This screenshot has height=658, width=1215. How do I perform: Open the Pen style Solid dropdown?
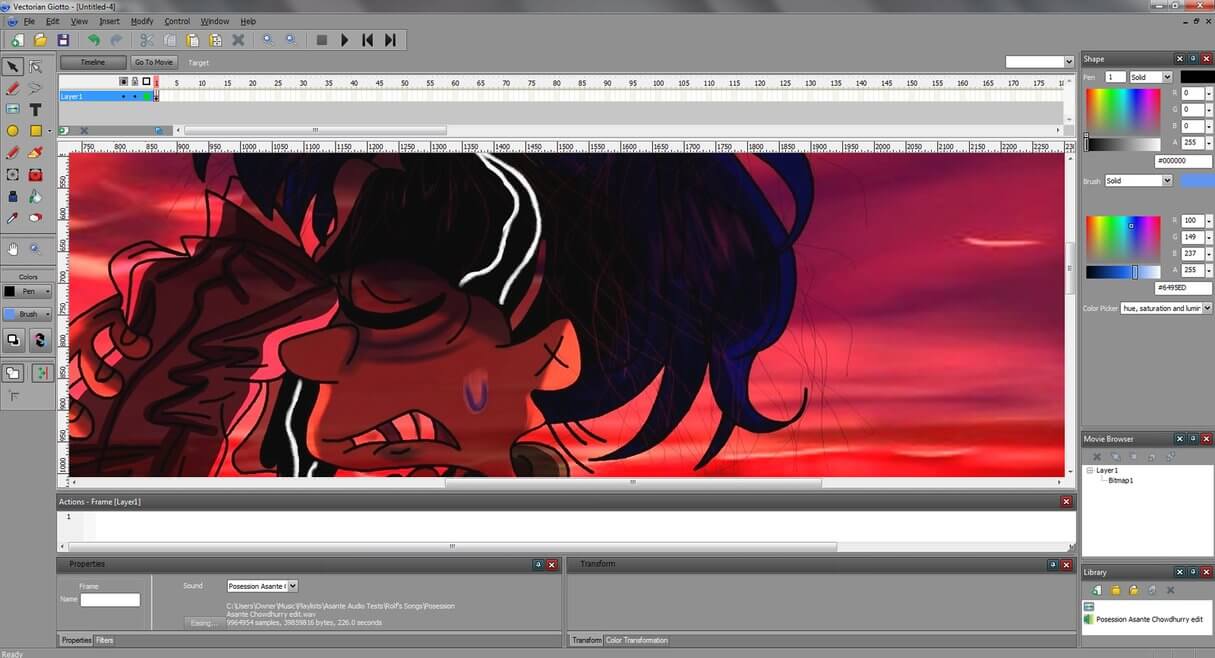pyautogui.click(x=1151, y=77)
